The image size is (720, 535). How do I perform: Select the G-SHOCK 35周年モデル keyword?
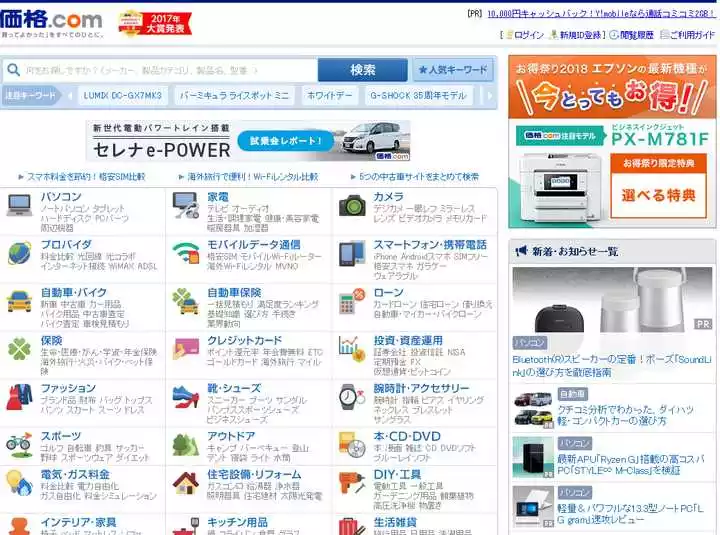coord(418,96)
